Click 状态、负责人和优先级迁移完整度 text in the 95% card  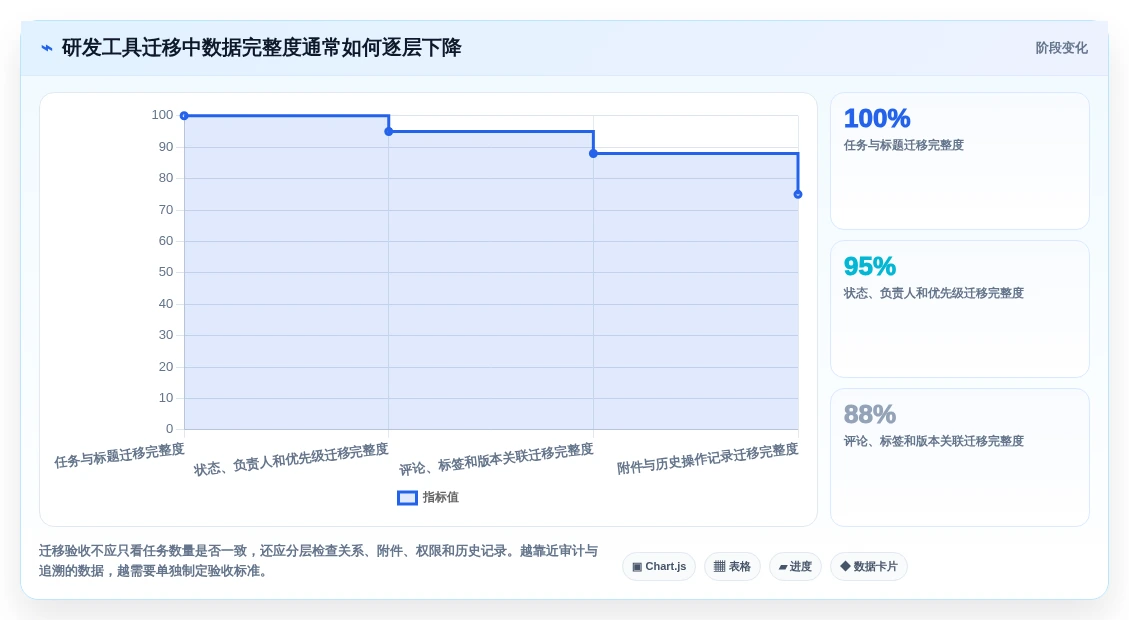[934, 293]
